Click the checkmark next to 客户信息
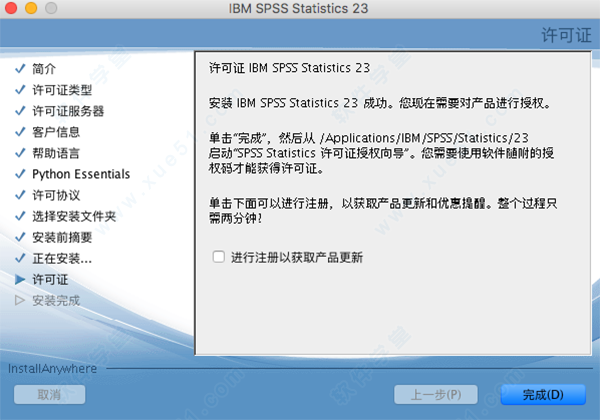 click(x=19, y=132)
